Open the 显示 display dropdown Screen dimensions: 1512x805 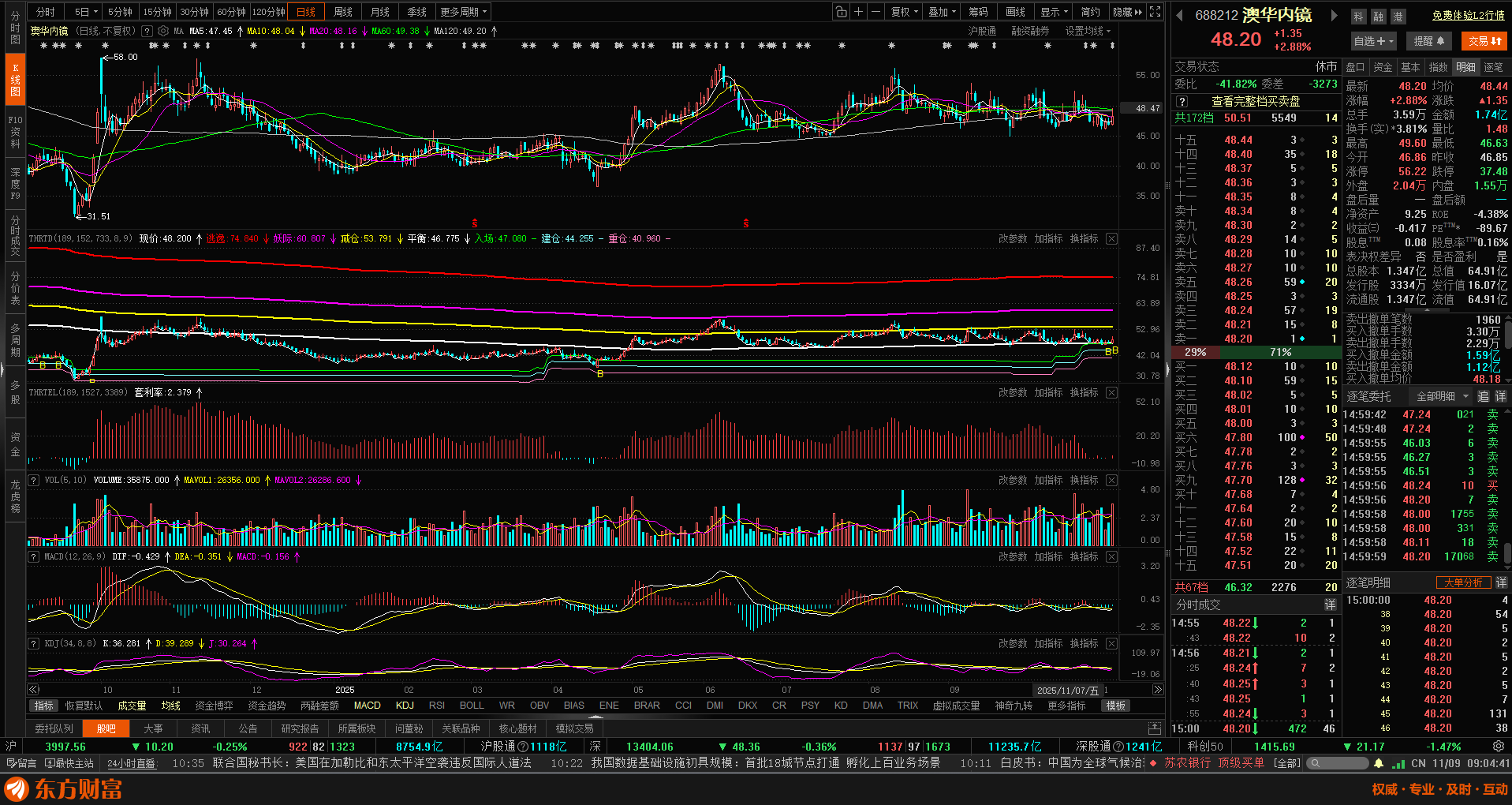pos(1054,12)
